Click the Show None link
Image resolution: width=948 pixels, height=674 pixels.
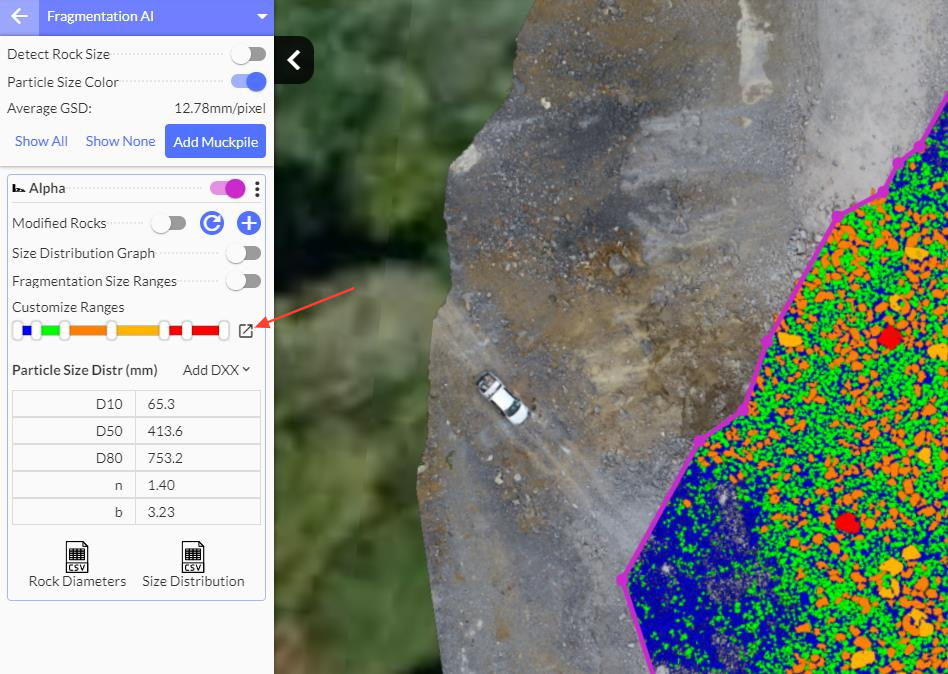click(120, 141)
